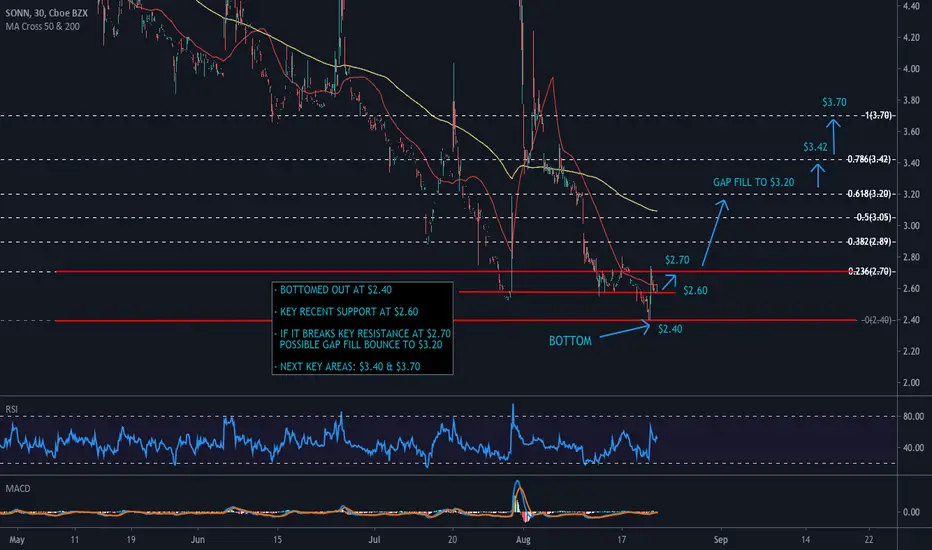Click the Jun date on the time axis

(x=198, y=540)
